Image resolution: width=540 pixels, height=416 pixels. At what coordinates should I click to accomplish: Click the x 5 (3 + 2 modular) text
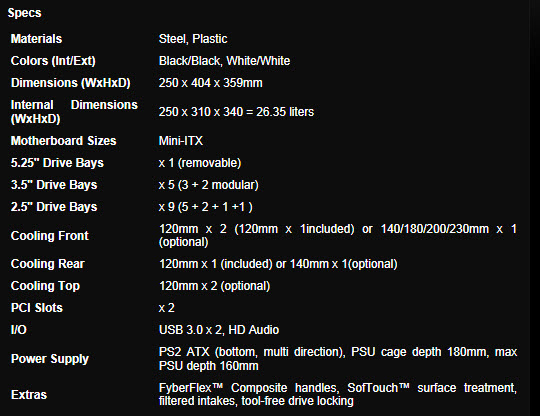coord(208,185)
